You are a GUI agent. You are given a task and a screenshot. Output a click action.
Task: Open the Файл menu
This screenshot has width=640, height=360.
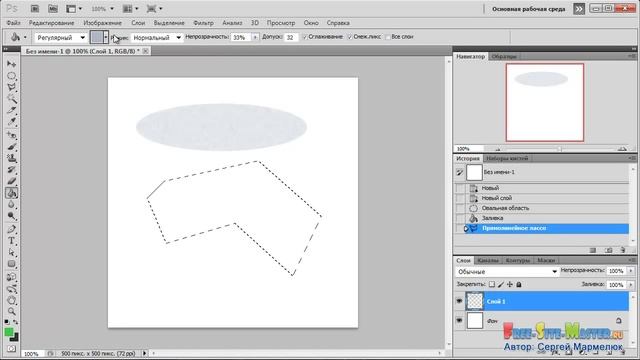(13, 23)
